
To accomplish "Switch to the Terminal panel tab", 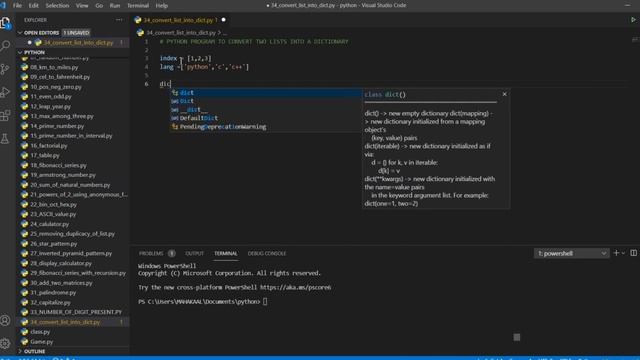I will click(226, 253).
